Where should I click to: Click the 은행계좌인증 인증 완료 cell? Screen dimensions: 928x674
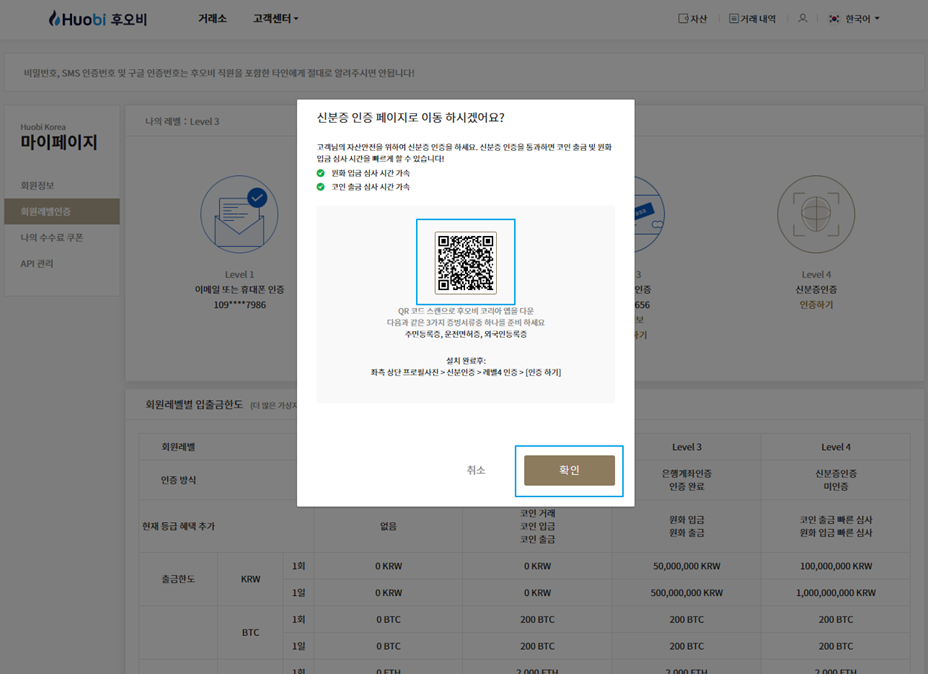pos(687,480)
